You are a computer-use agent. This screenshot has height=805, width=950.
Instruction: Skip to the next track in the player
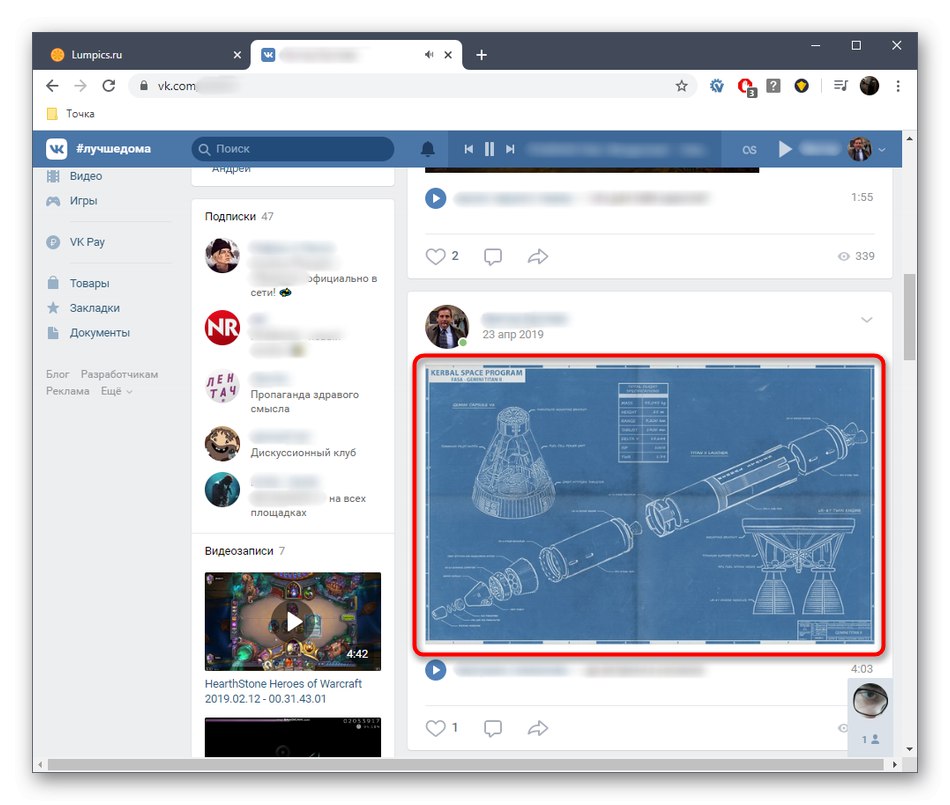tap(510, 148)
